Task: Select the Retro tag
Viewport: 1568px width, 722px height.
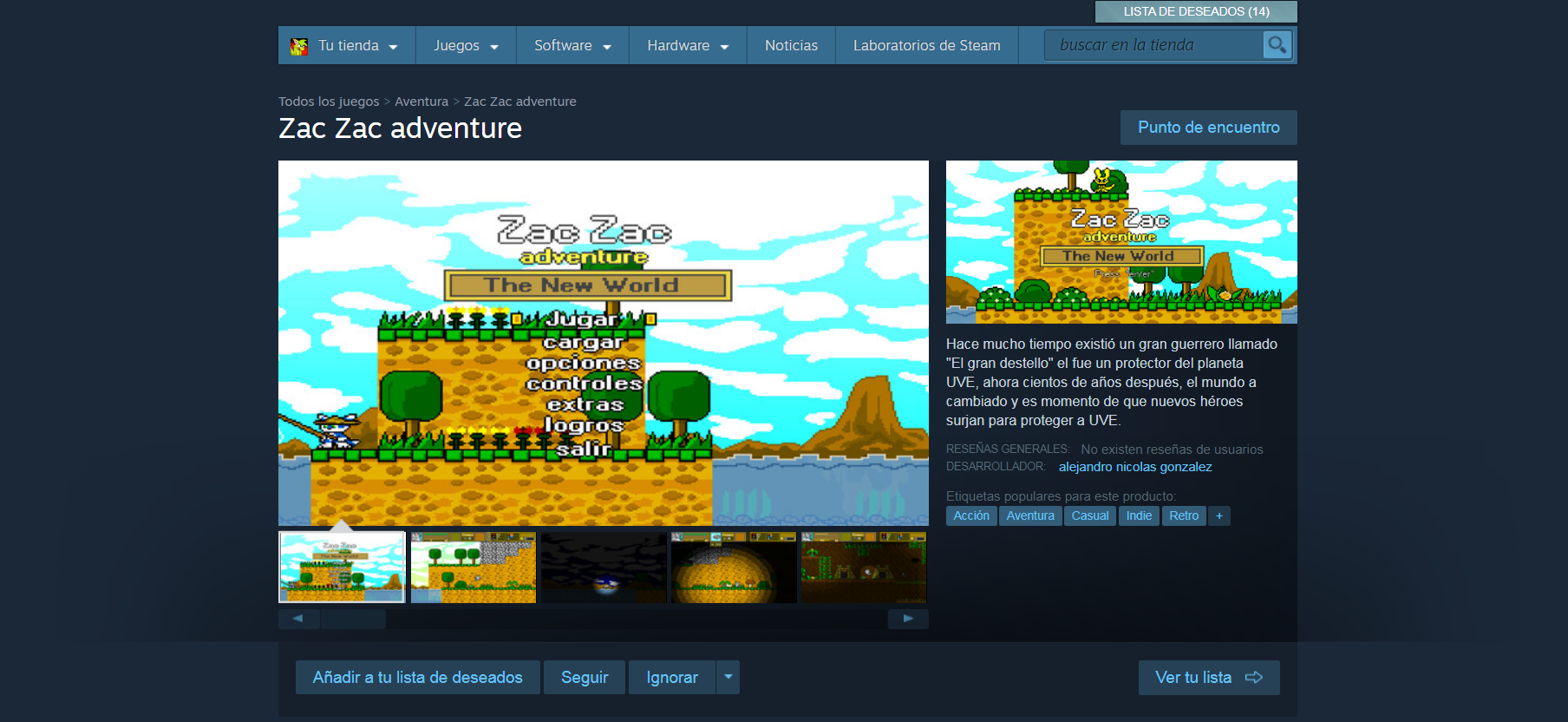Action: point(1184,515)
